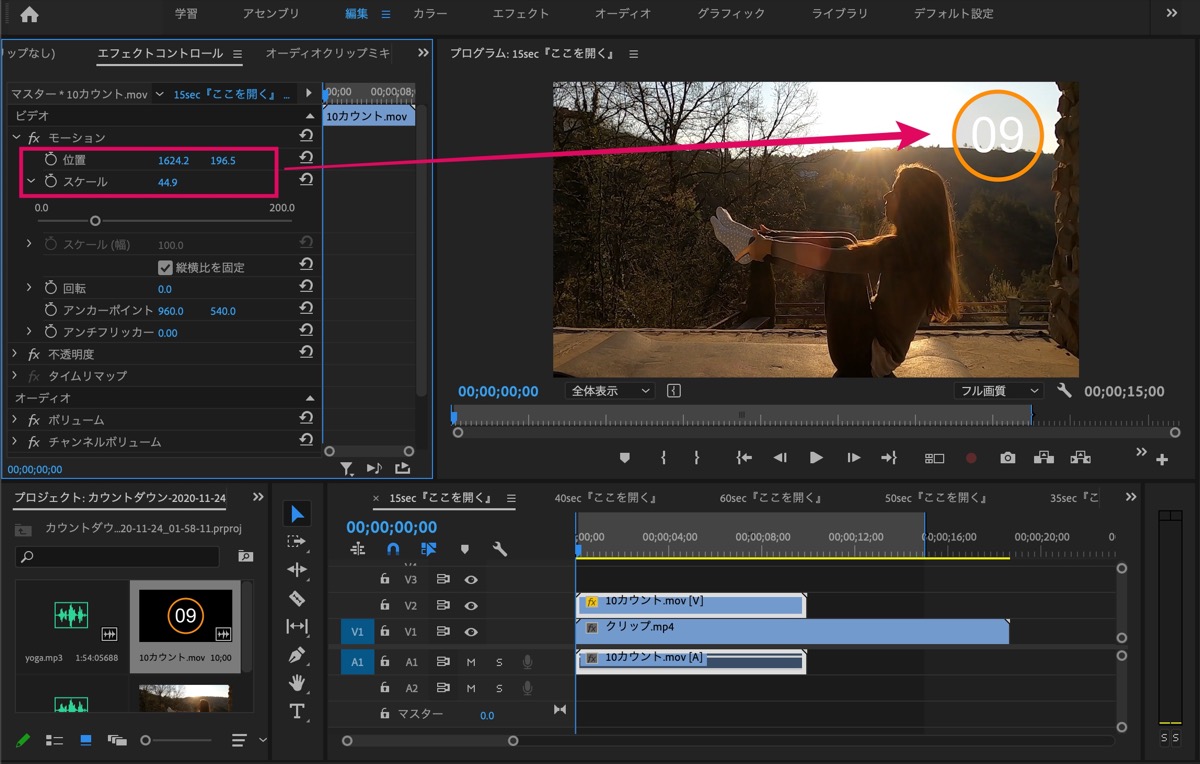The height and width of the screenshot is (764, 1200).
Task: Uncheck the 縦横比を固定 checkbox
Action: (x=166, y=267)
